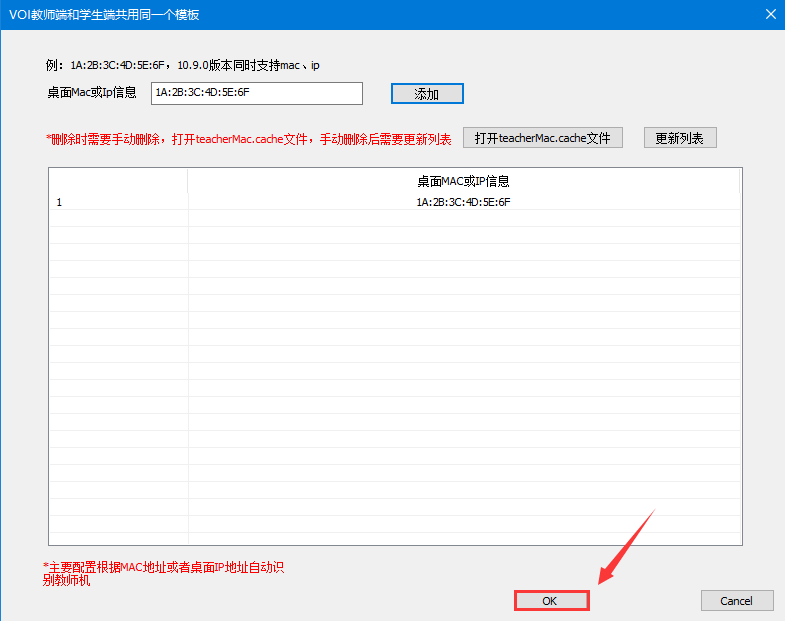Confirm with the OK button
This screenshot has width=785, height=621.
[550, 600]
